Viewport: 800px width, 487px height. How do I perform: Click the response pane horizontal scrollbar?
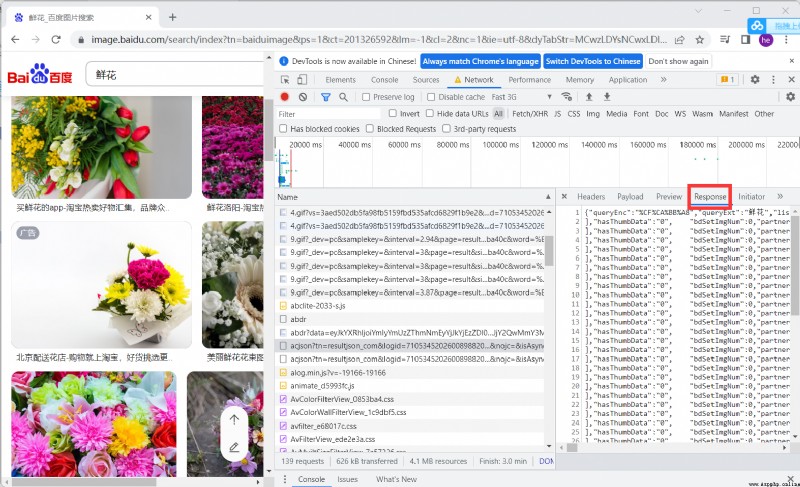tap(572, 447)
